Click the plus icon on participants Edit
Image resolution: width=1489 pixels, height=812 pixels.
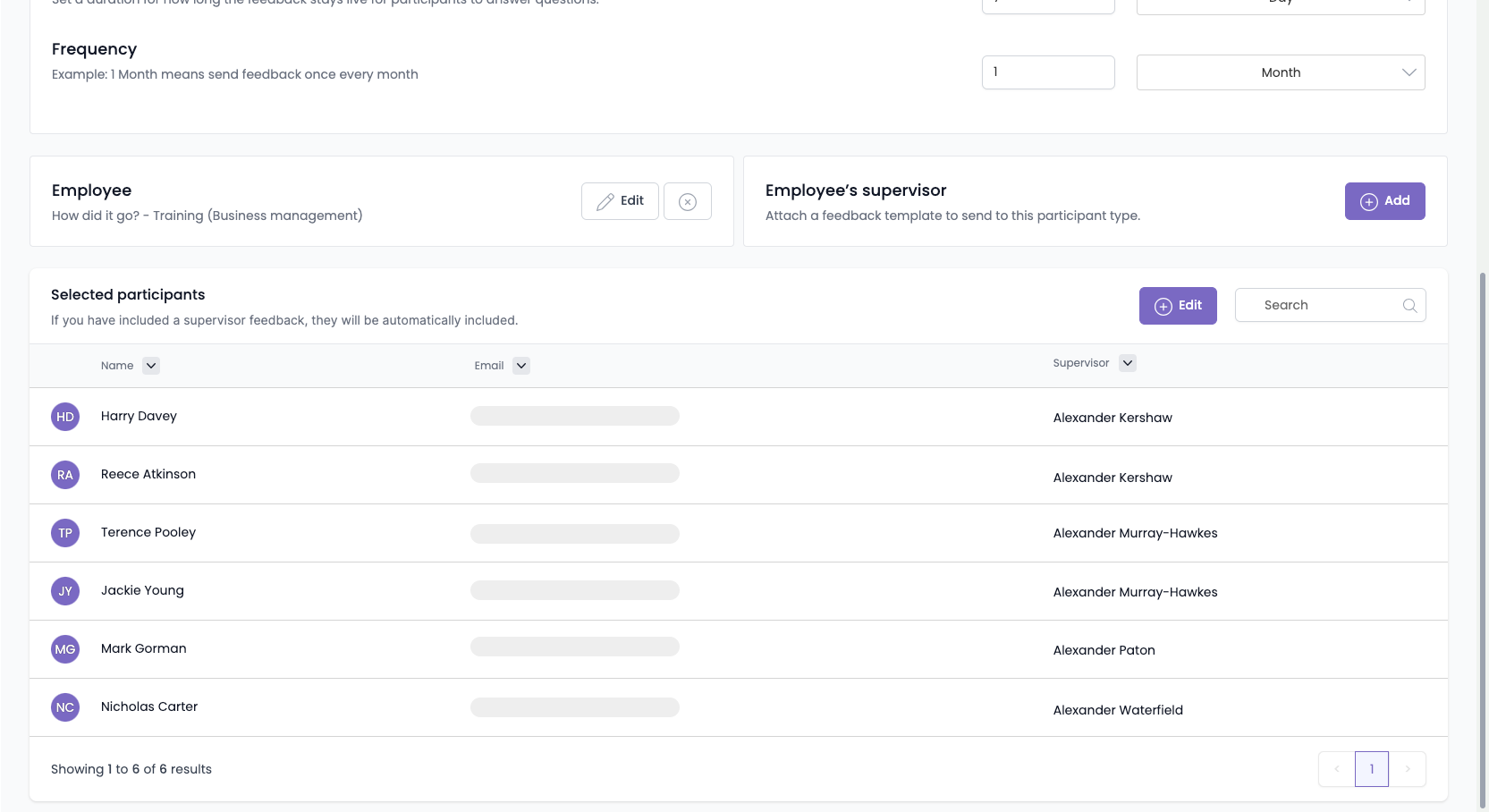point(1163,307)
